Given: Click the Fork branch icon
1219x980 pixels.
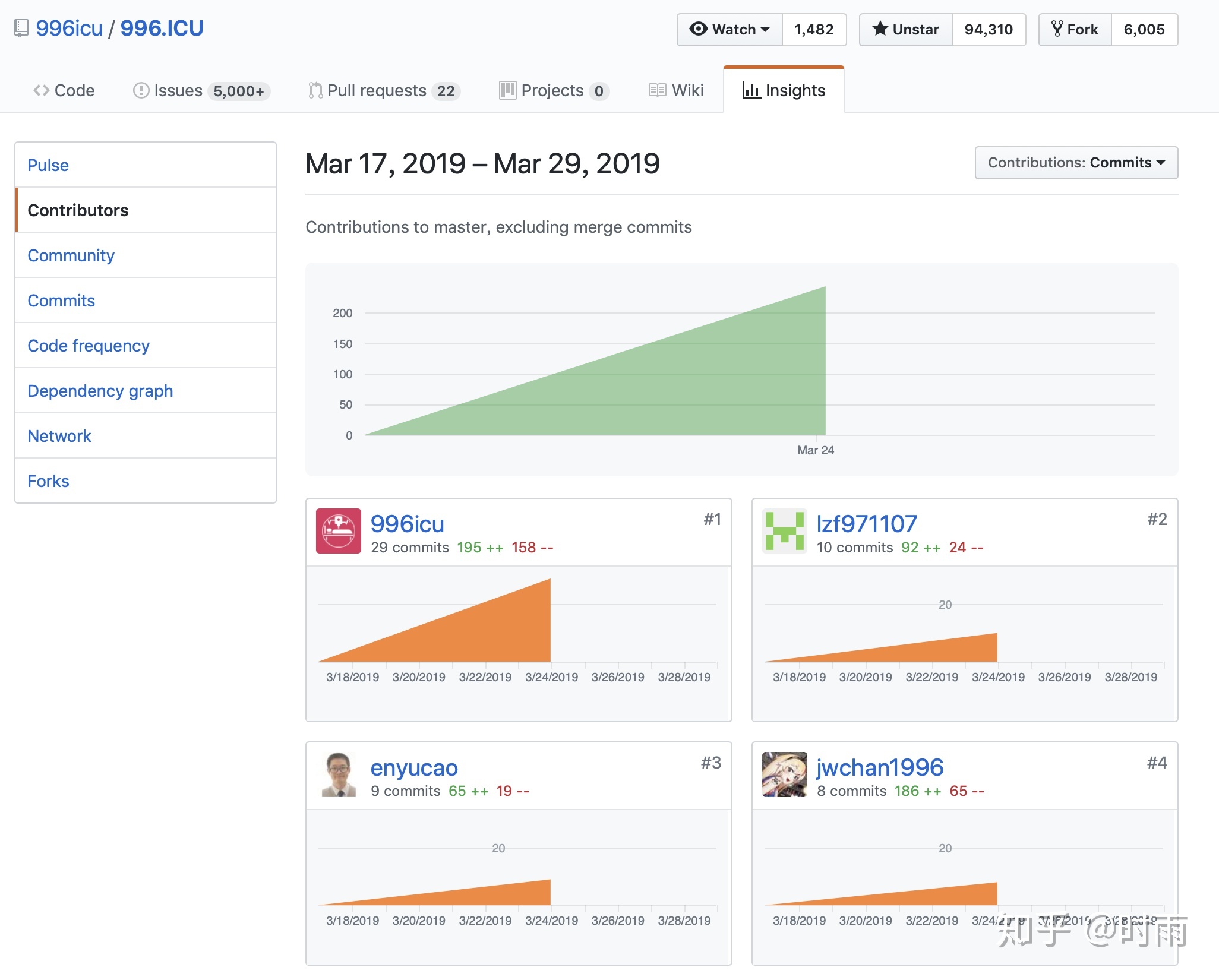Looking at the screenshot, I should pyautogui.click(x=1057, y=29).
